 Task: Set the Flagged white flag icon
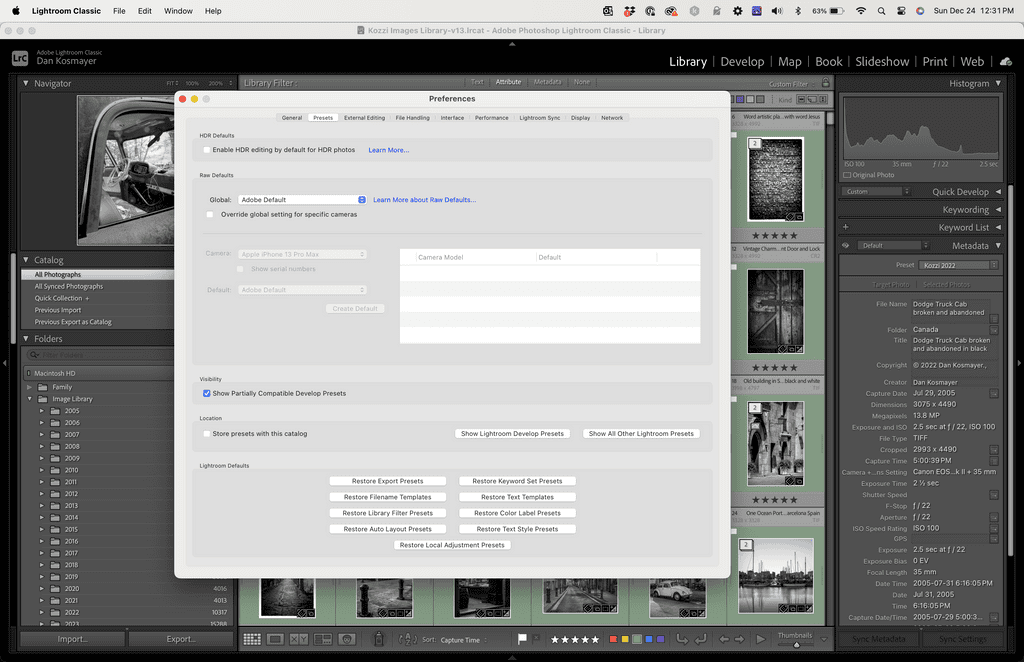tap(522, 639)
